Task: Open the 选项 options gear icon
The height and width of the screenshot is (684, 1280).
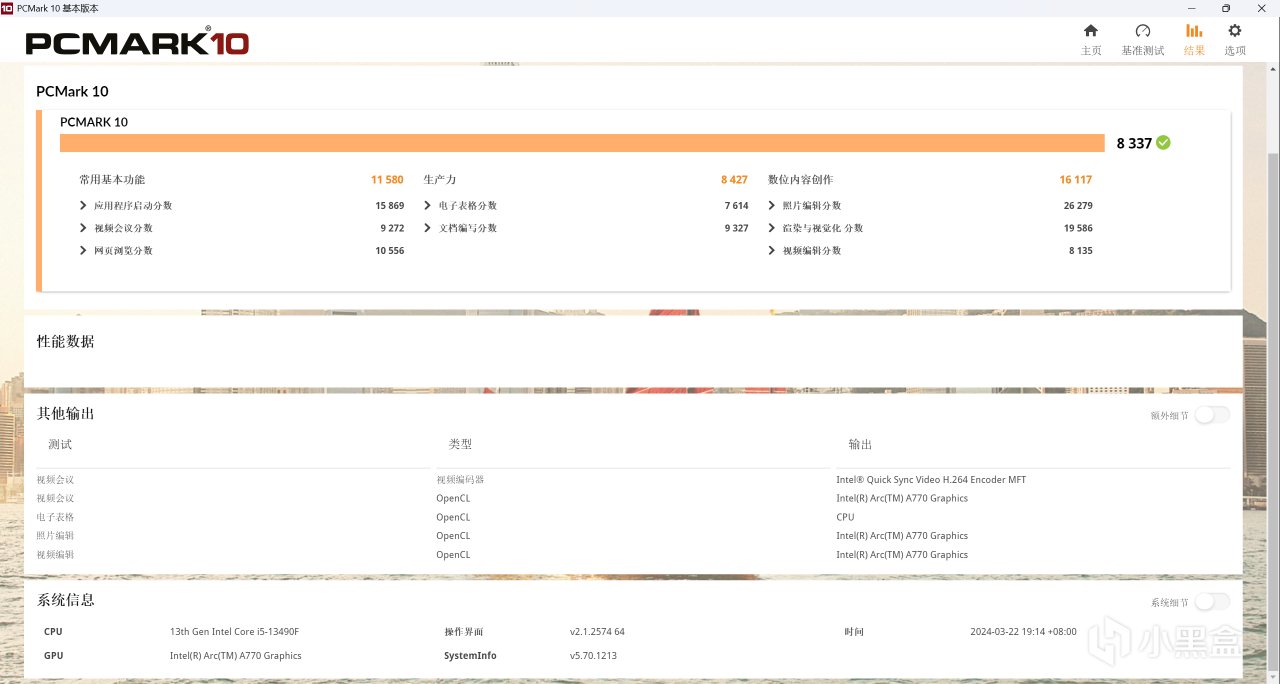Action: [1235, 31]
